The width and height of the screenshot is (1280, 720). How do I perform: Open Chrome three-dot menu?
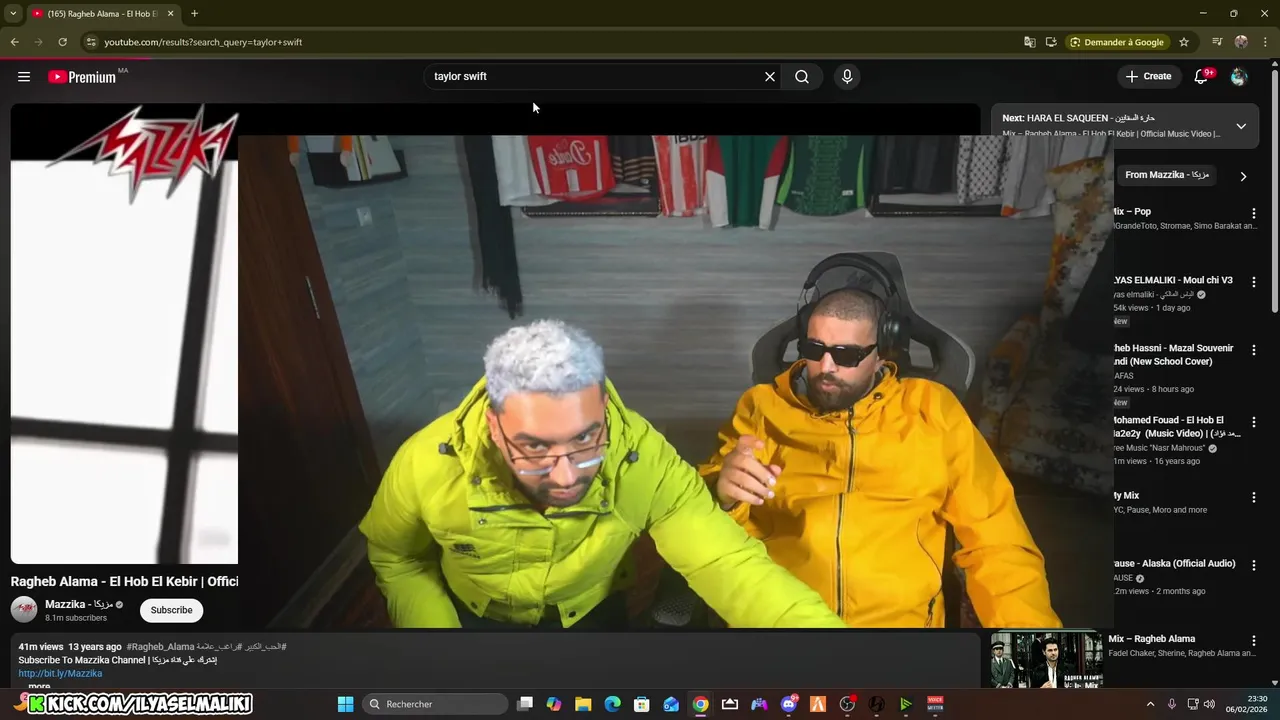coord(1265,42)
